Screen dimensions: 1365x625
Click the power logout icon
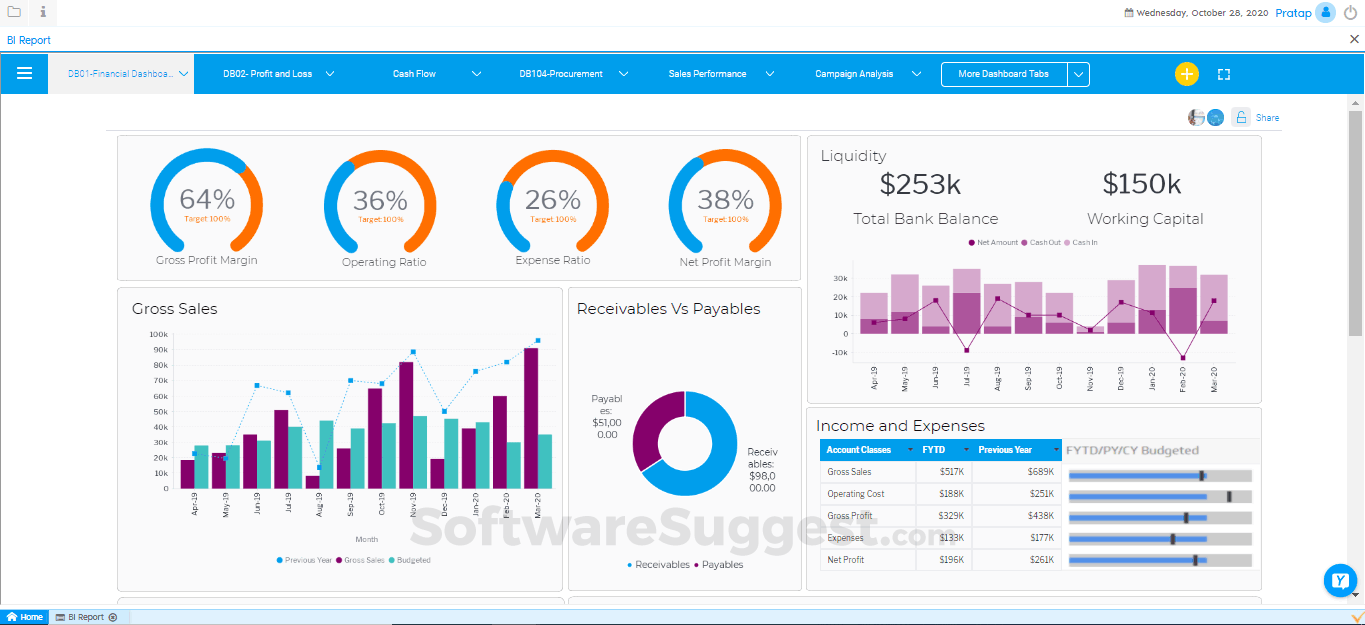coord(1351,13)
